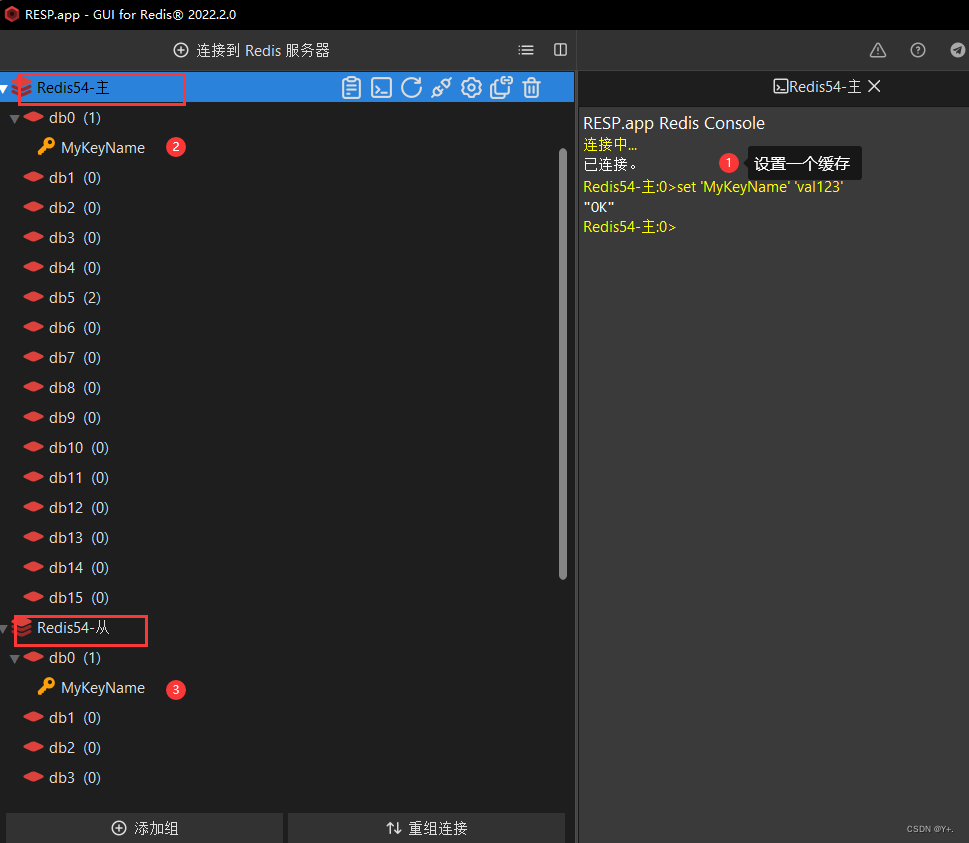Click MyKeyName key icon under Redis54-主
Viewport: 969px width, 843px height.
click(46, 147)
